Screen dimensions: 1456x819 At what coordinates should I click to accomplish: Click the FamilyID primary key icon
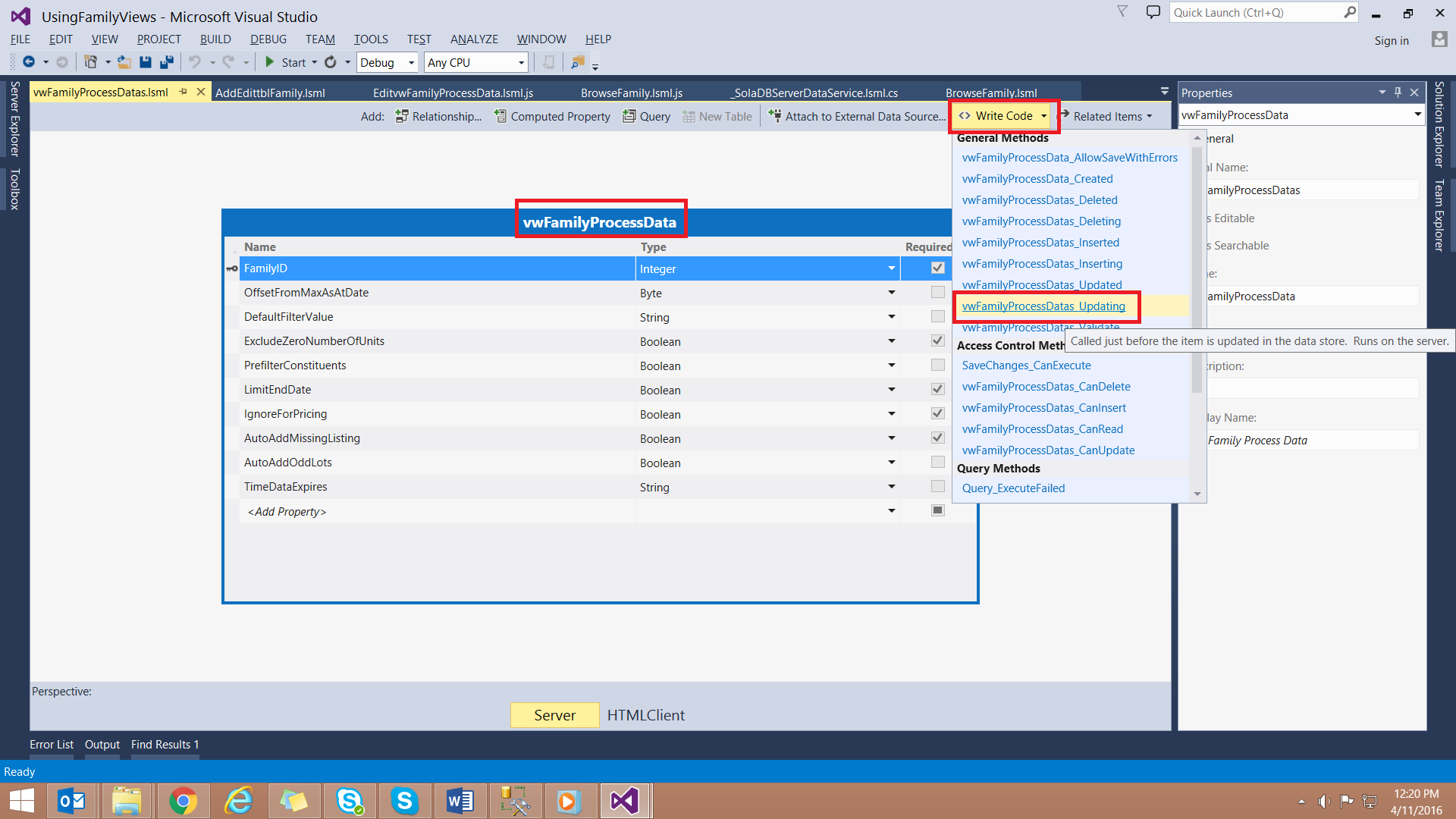(232, 268)
